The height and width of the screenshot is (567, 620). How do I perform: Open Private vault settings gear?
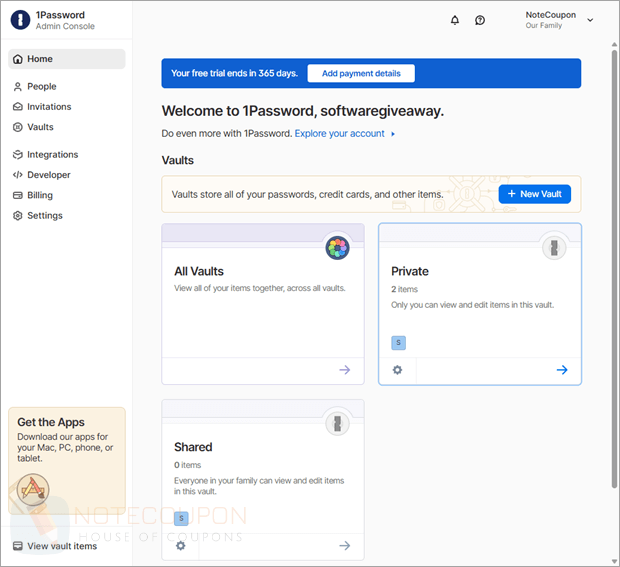click(x=397, y=370)
